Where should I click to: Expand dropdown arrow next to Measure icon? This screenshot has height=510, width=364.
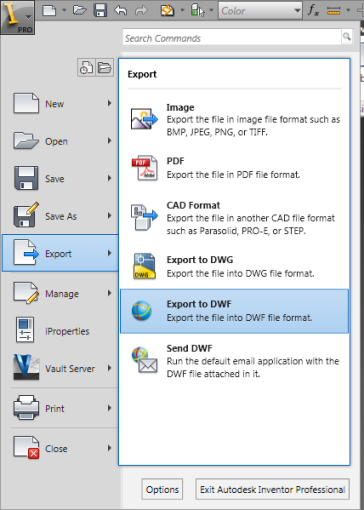pos(348,10)
